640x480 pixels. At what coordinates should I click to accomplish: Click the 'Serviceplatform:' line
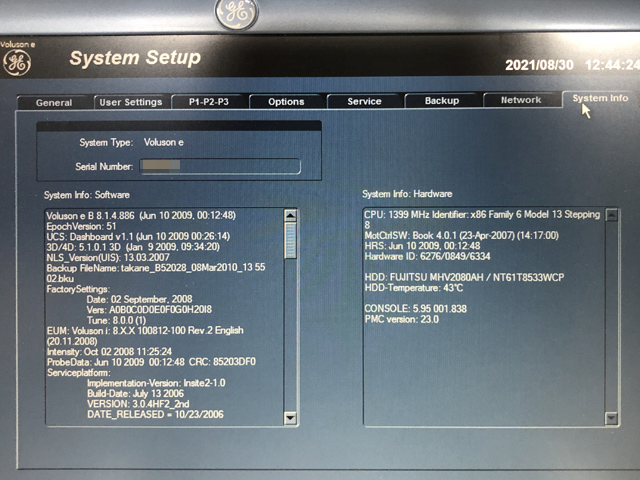coord(78,372)
